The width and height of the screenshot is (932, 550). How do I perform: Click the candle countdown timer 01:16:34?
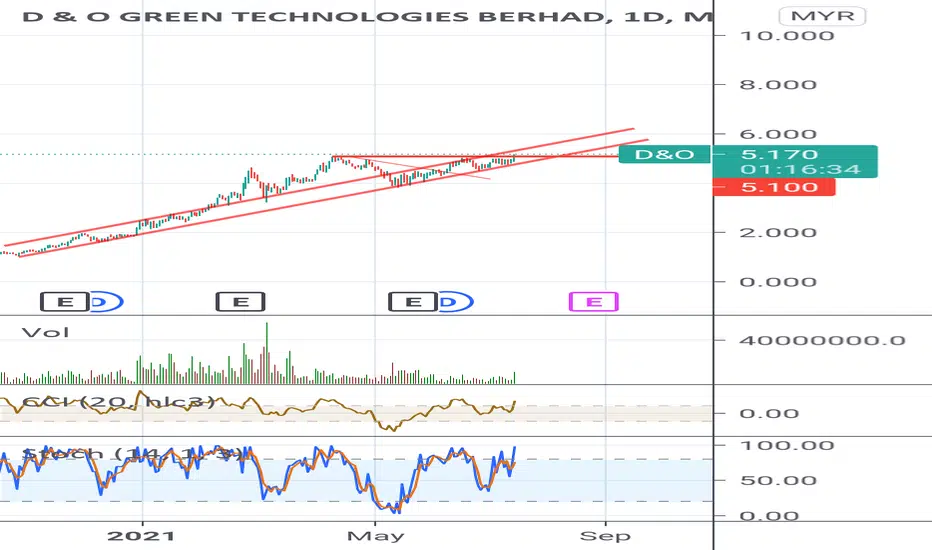(800, 169)
